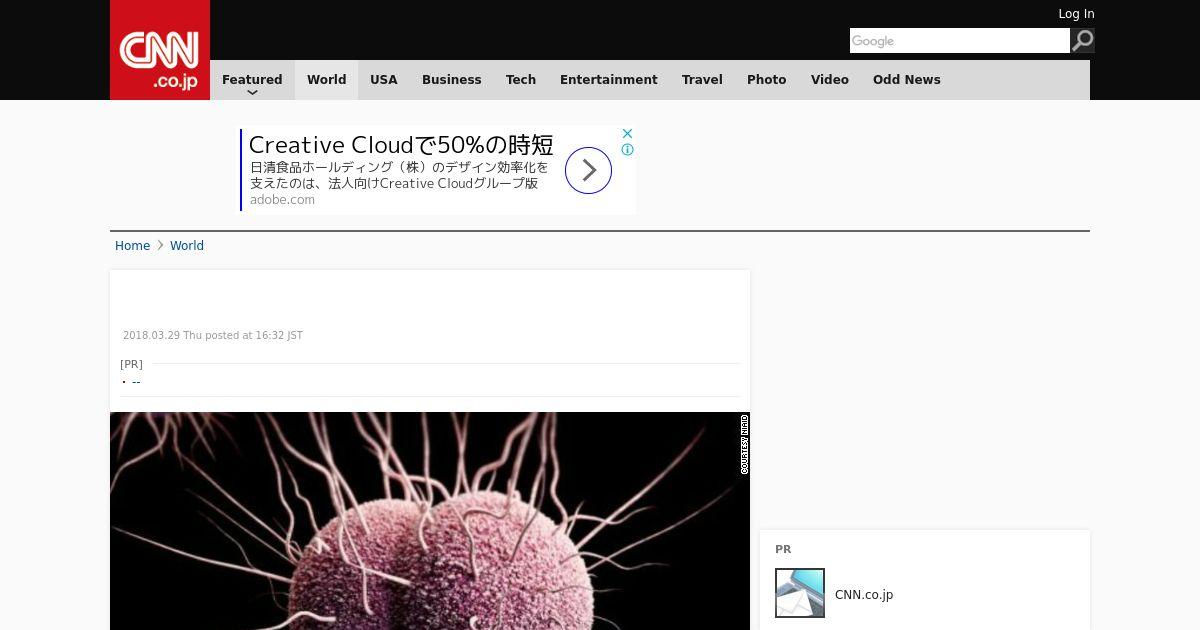Click the Log In link

[1076, 14]
